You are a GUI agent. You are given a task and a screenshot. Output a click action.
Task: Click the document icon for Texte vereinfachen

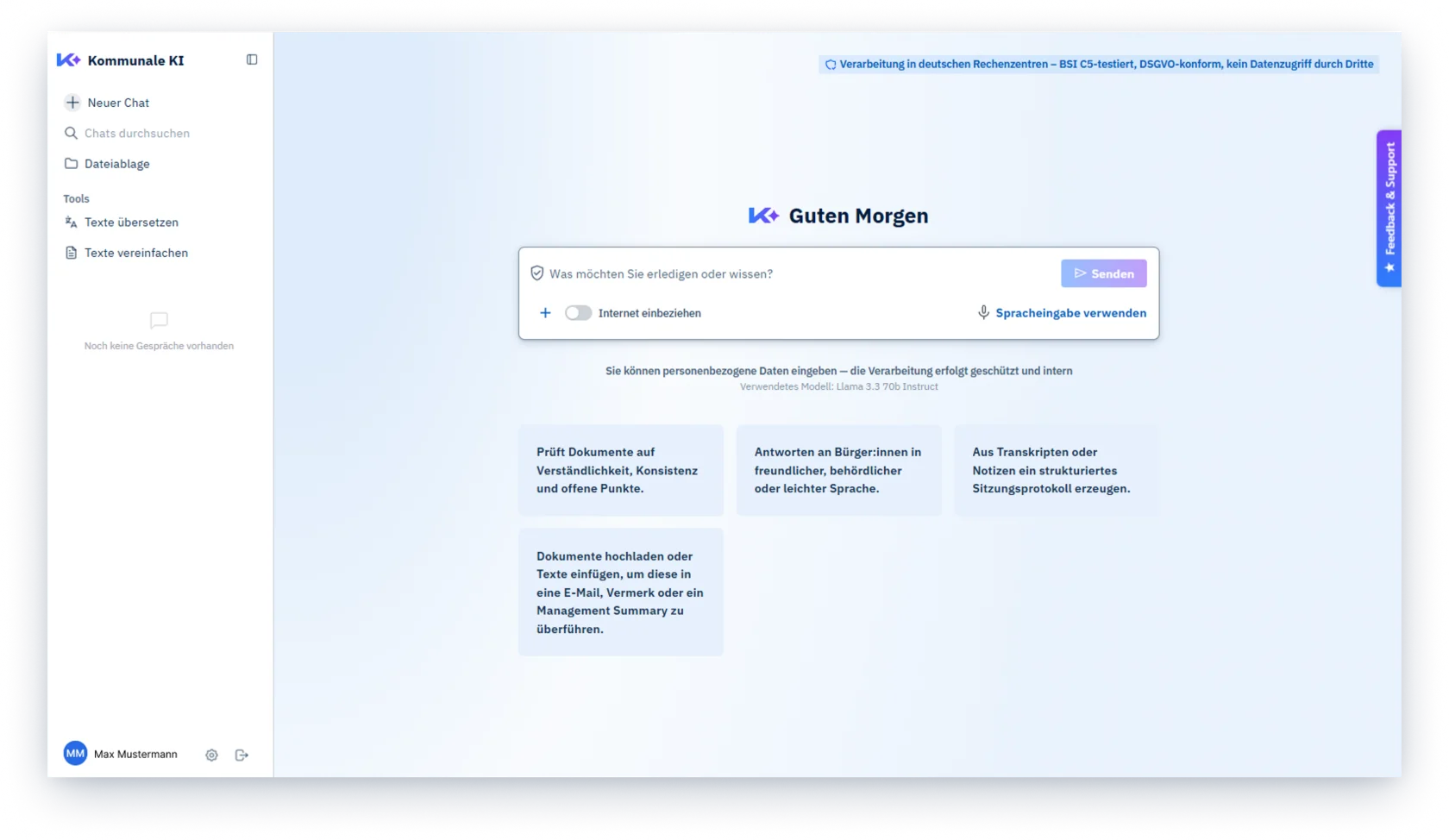coord(71,253)
